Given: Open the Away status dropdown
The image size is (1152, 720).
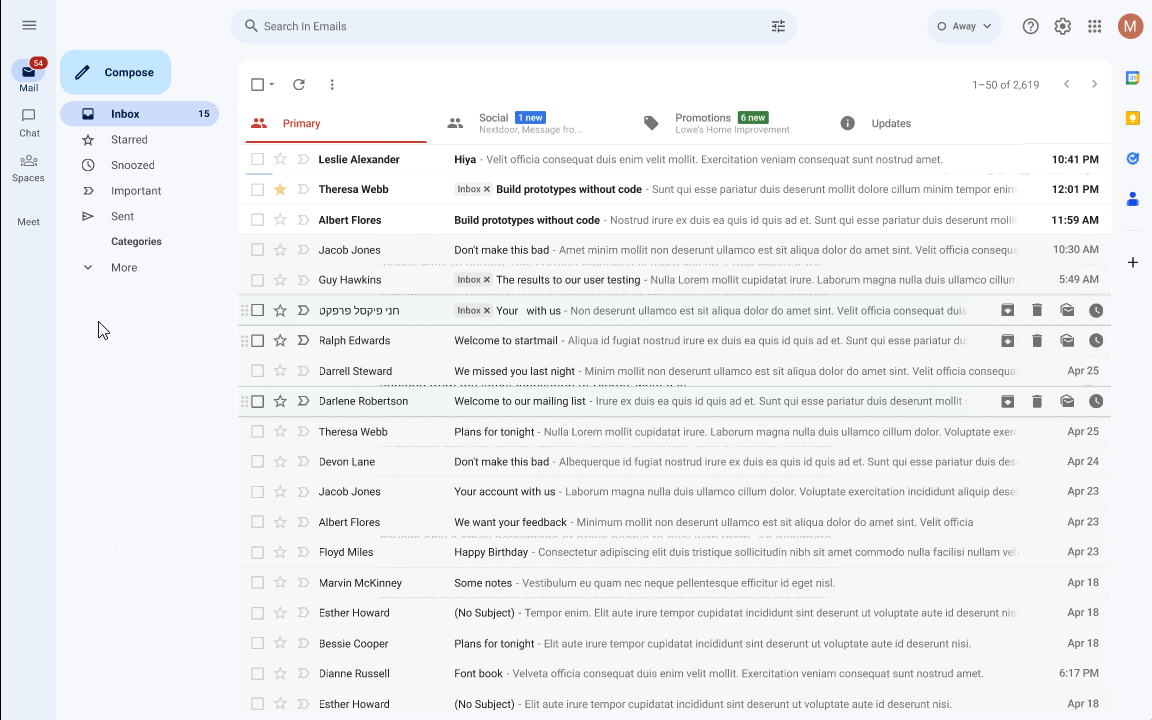Looking at the screenshot, I should (x=964, y=27).
